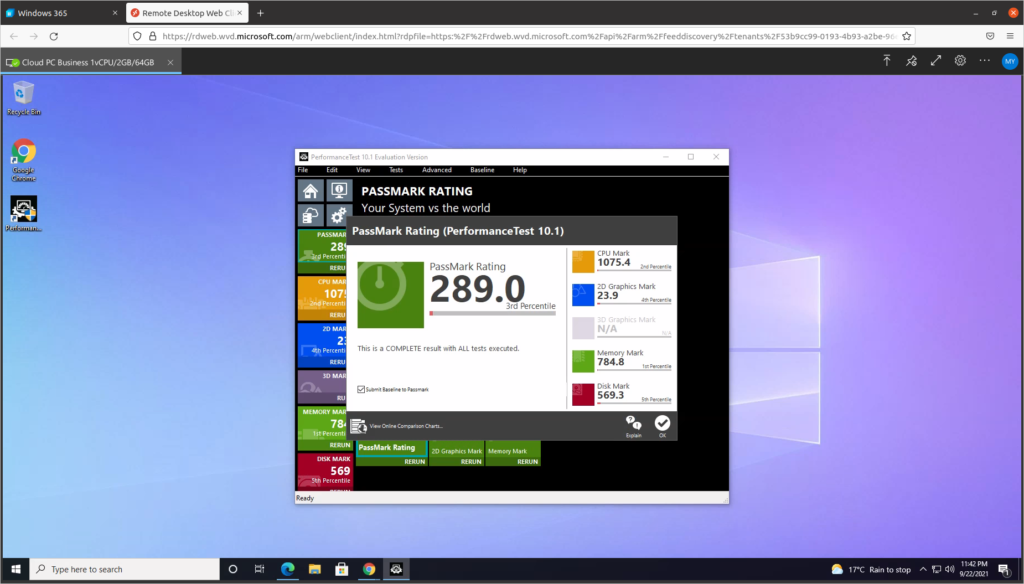Click the taskbar clock showing 11:42 PM
Image resolution: width=1024 pixels, height=584 pixels.
(x=974, y=569)
